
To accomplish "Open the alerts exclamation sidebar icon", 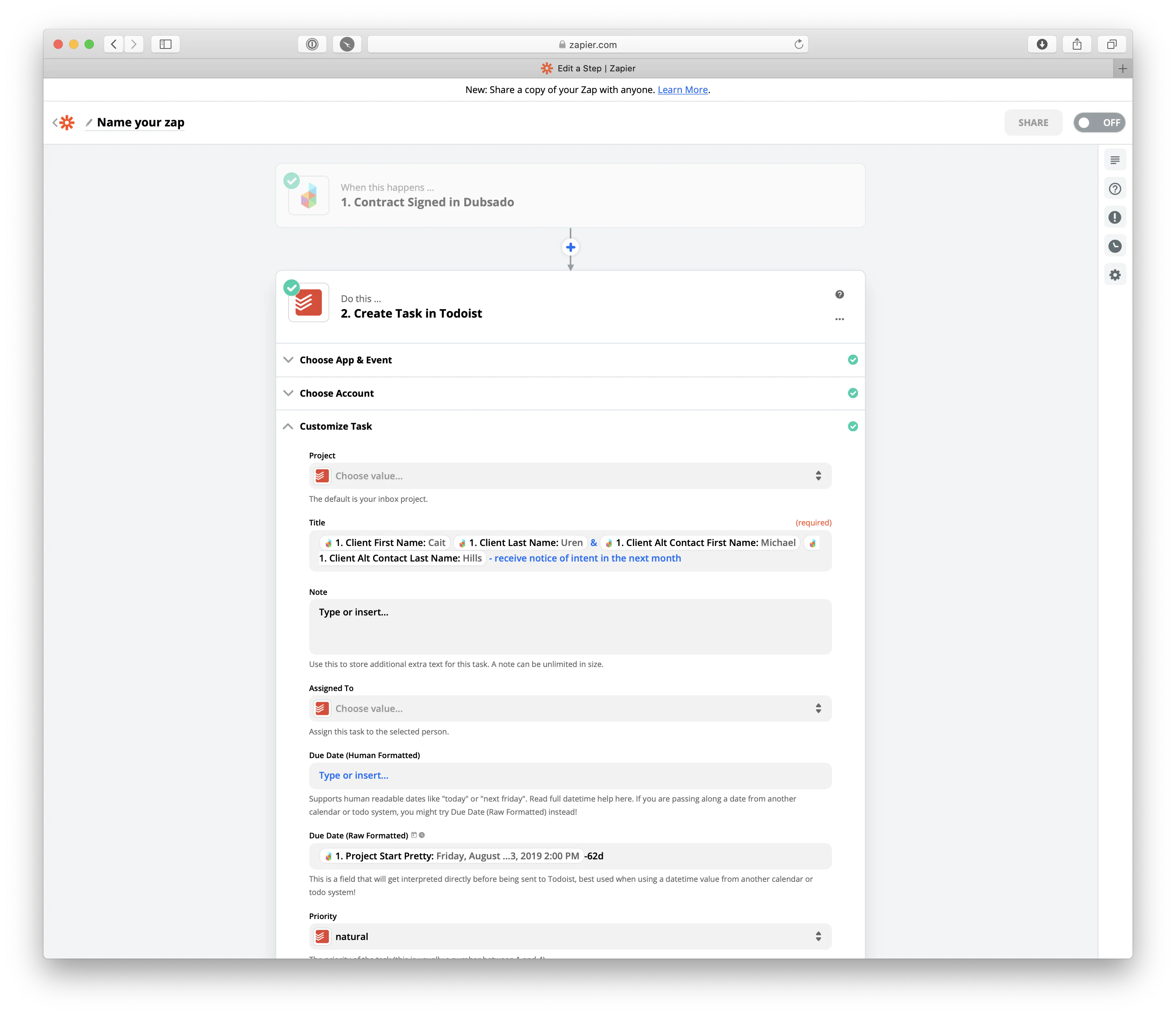I will pyautogui.click(x=1115, y=218).
